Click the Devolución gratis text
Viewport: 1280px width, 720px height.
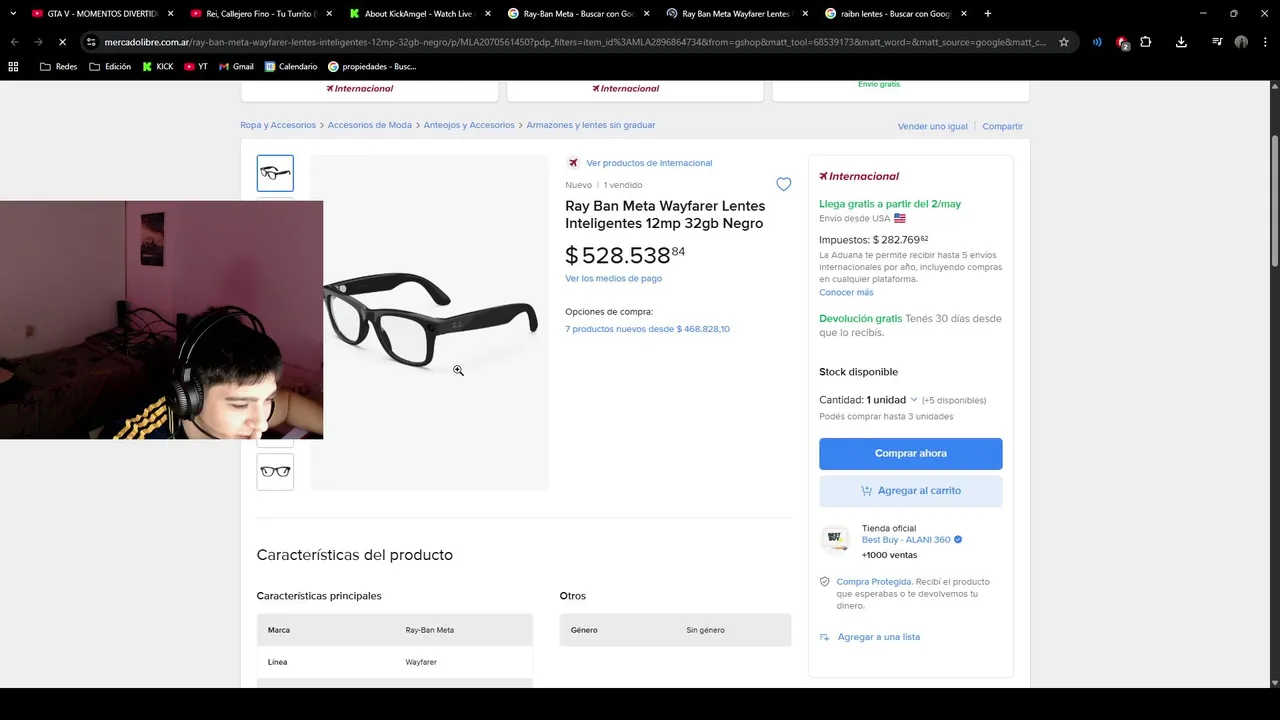[860, 318]
